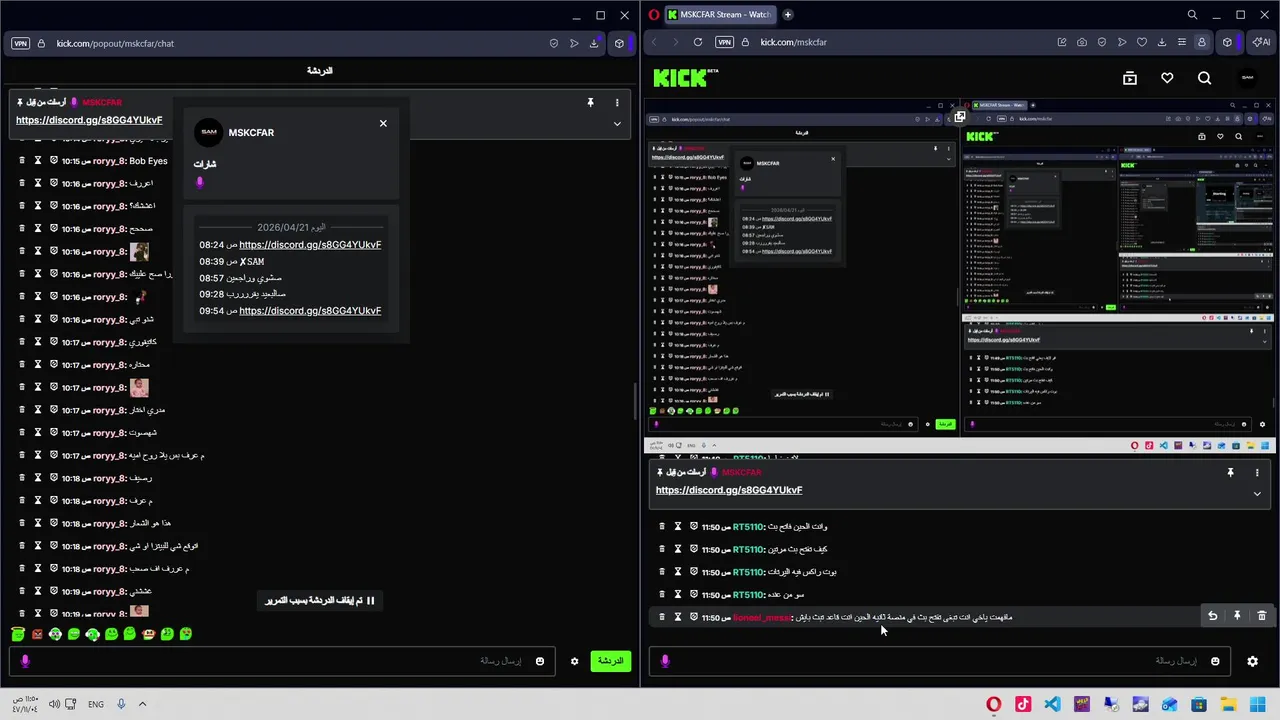This screenshot has height=720, width=1280.
Task: Click popout window VPN badge
Action: tap(20, 43)
